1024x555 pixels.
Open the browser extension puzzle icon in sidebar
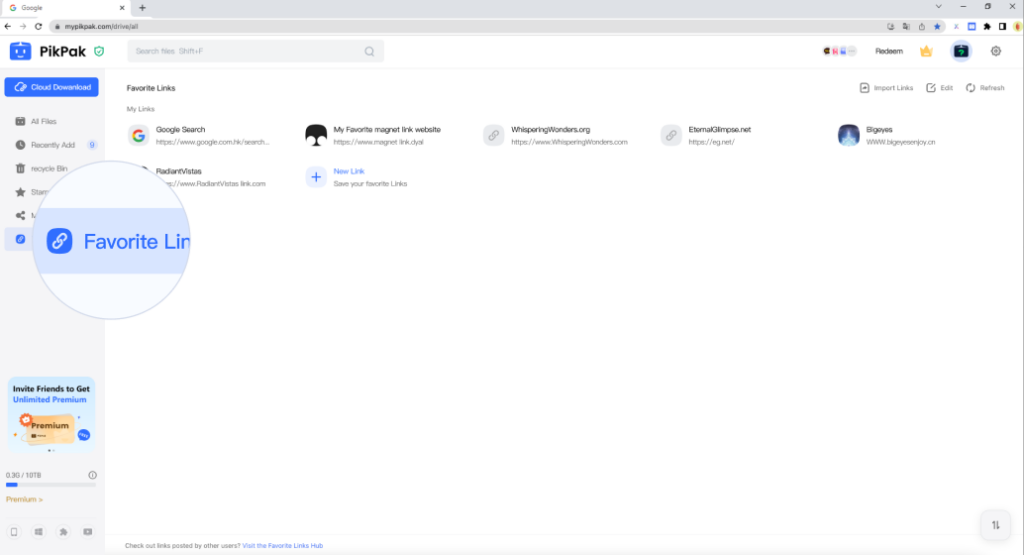[x=64, y=531]
